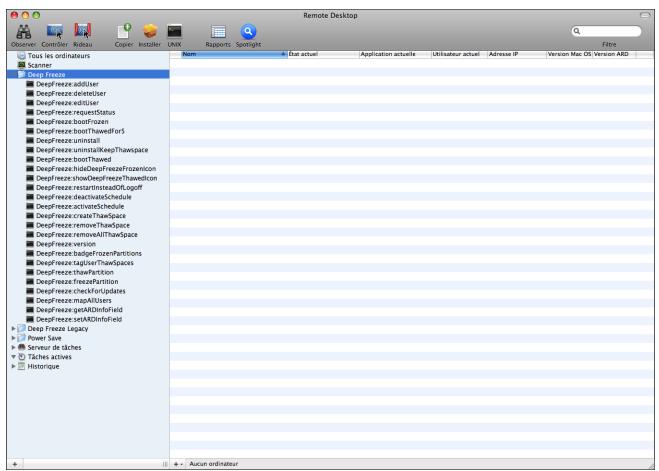Select DeepFreeze:tagUserThawSpaces task

pyautogui.click(x=84, y=263)
